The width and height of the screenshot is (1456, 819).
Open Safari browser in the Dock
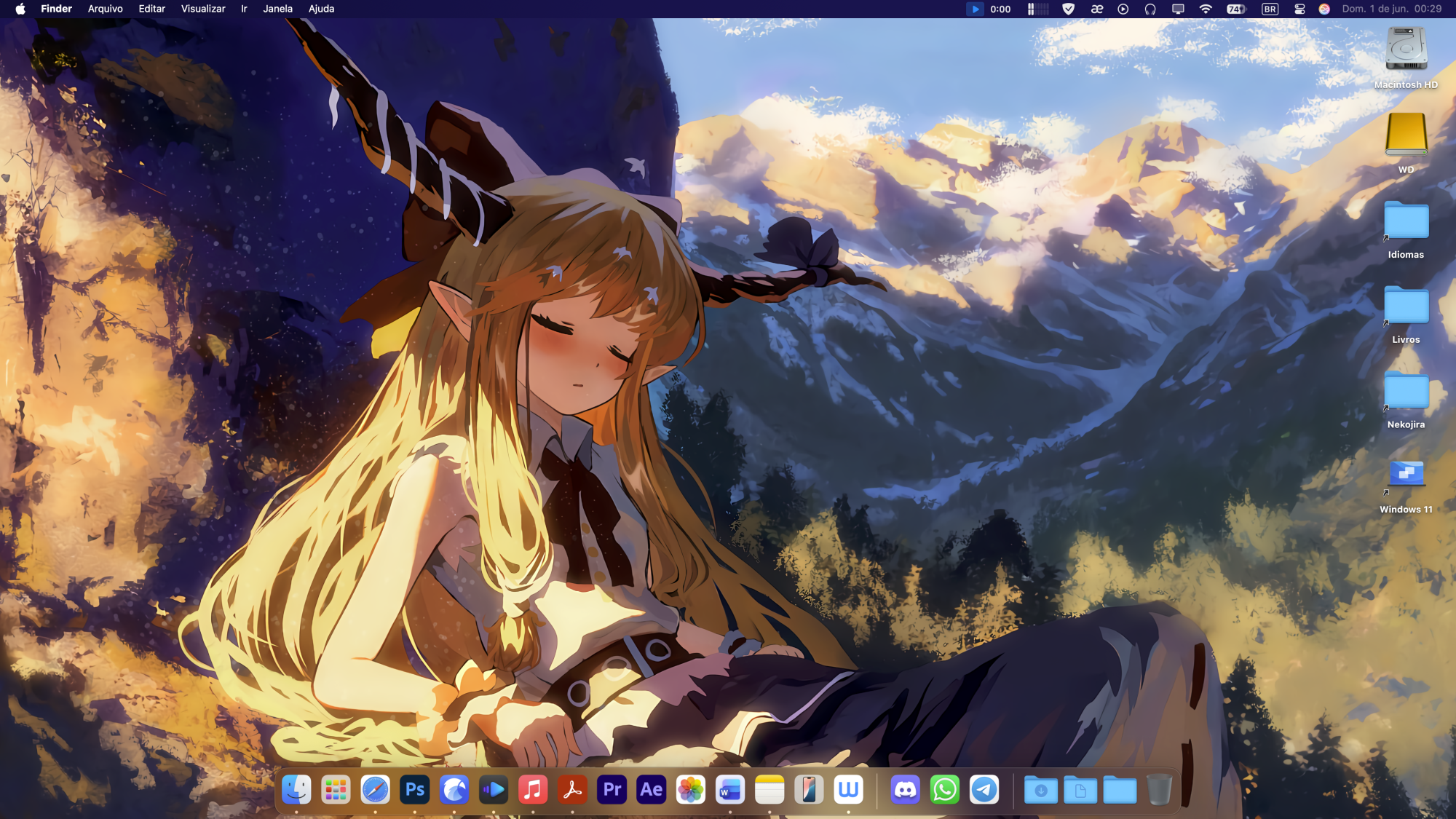point(376,789)
